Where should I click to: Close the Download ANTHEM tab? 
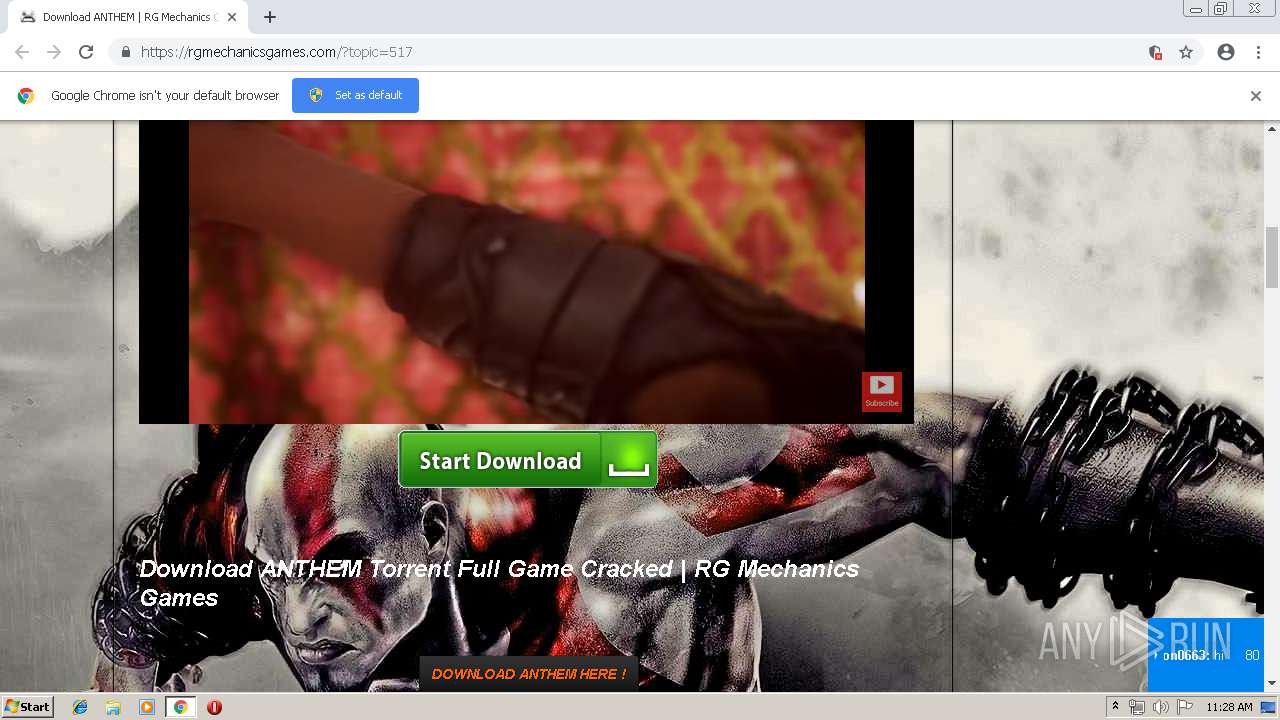(x=232, y=17)
